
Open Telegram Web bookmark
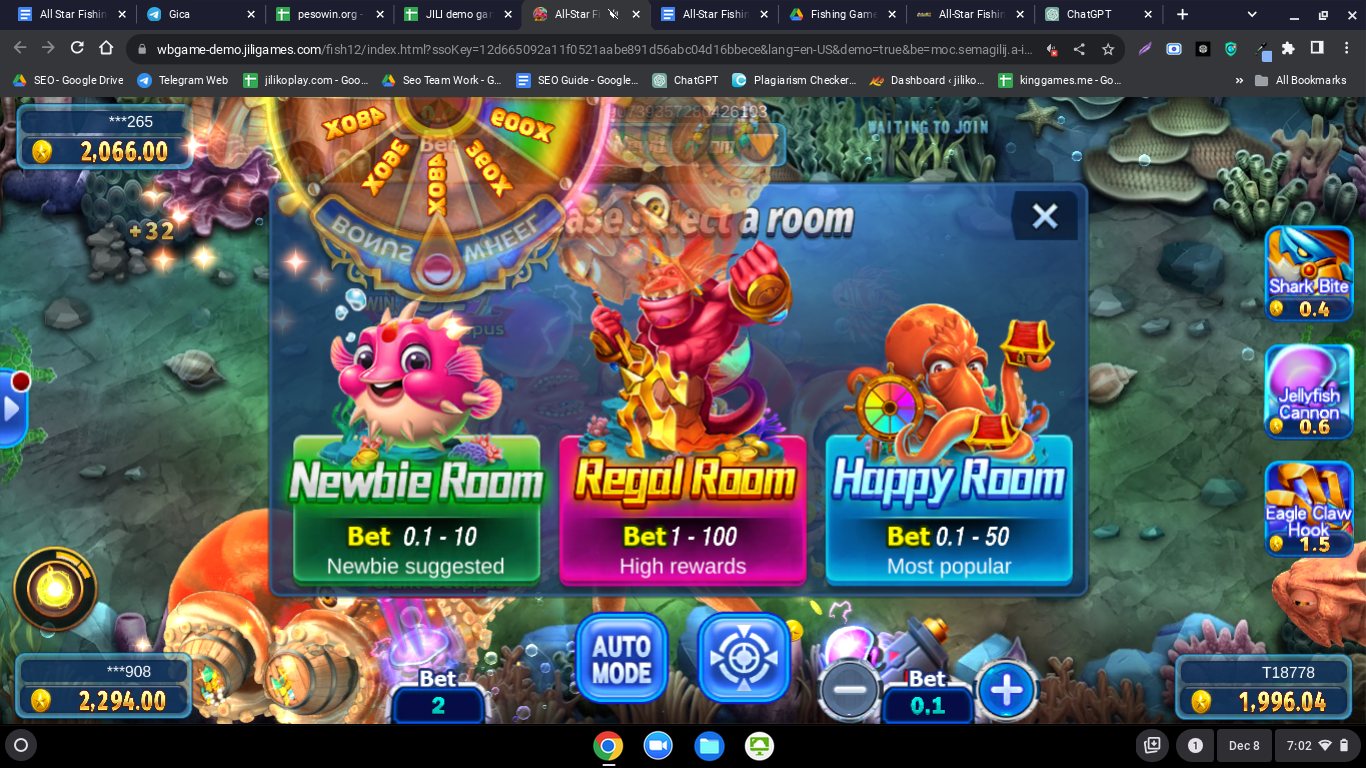[183, 80]
